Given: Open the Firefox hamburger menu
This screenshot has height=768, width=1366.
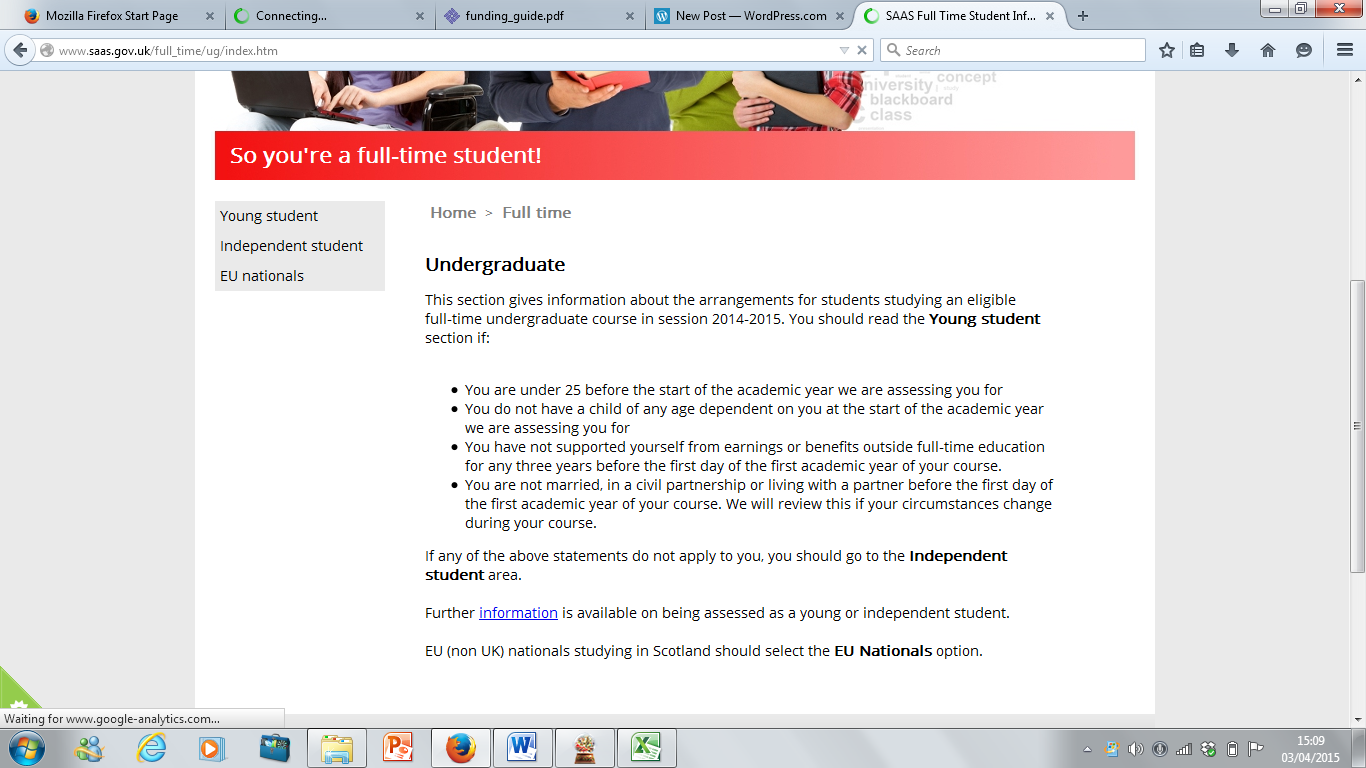Looking at the screenshot, I should point(1344,50).
